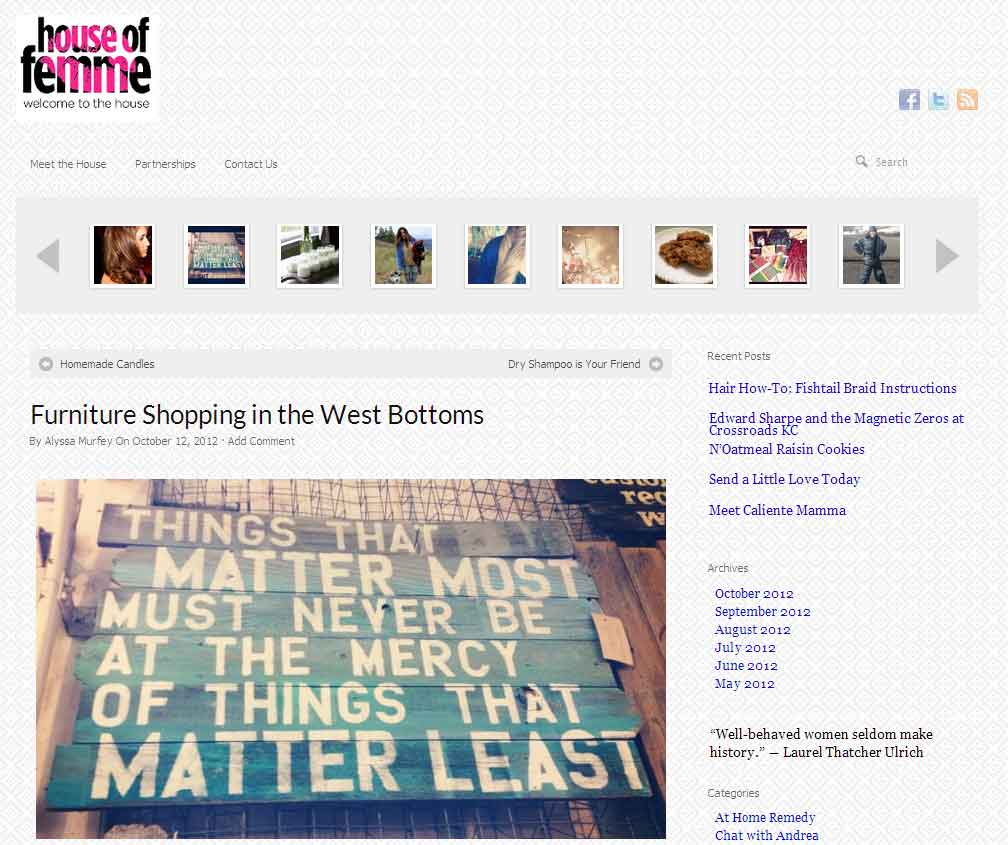Go to previous post arrow beside Homemade Candles

[46, 364]
